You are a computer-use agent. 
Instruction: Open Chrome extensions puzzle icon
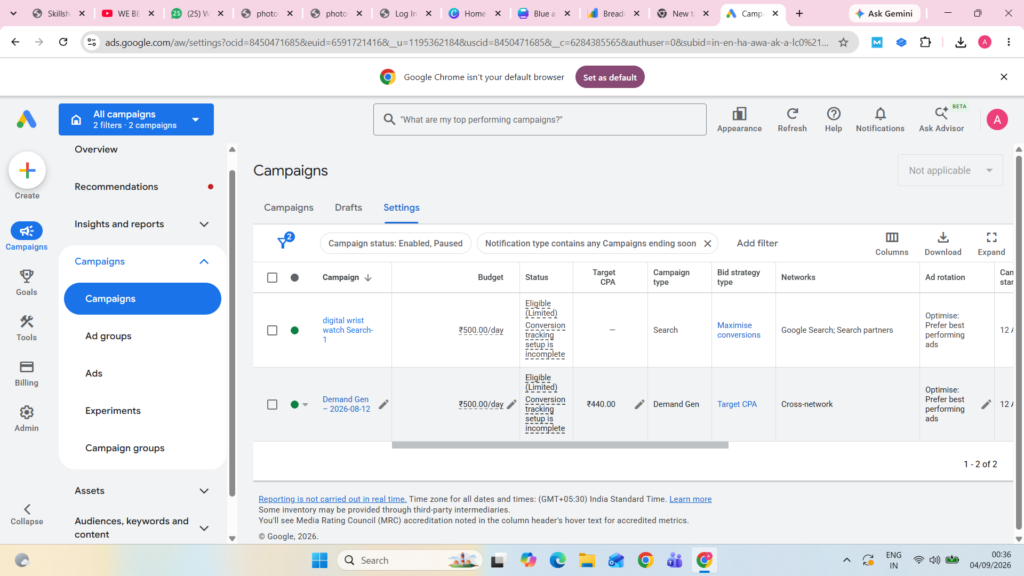[925, 42]
